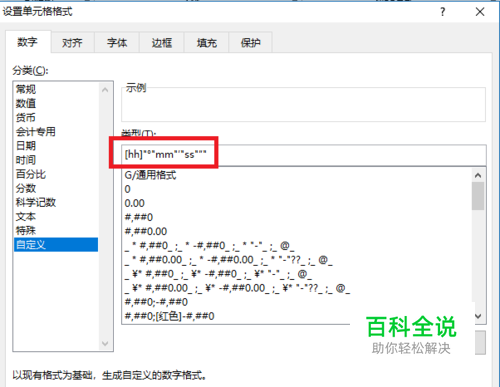Select the #,##0;-#,##0 format entry
The width and height of the screenshot is (500, 387).
pos(297,302)
